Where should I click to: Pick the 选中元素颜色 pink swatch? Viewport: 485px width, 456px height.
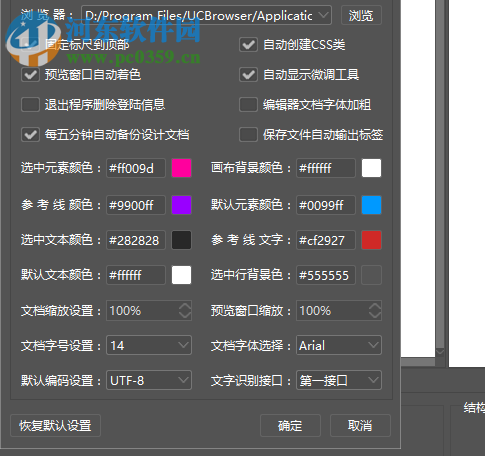click(x=181, y=168)
